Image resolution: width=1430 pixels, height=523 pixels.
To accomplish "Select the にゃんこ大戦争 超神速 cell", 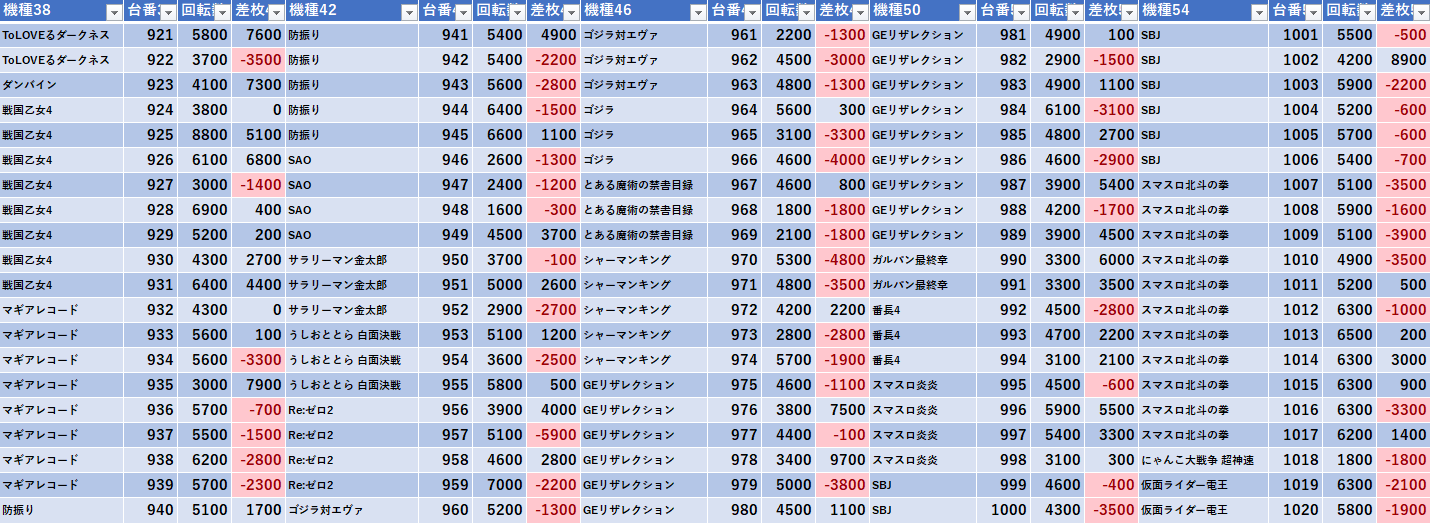I will click(x=1203, y=460).
